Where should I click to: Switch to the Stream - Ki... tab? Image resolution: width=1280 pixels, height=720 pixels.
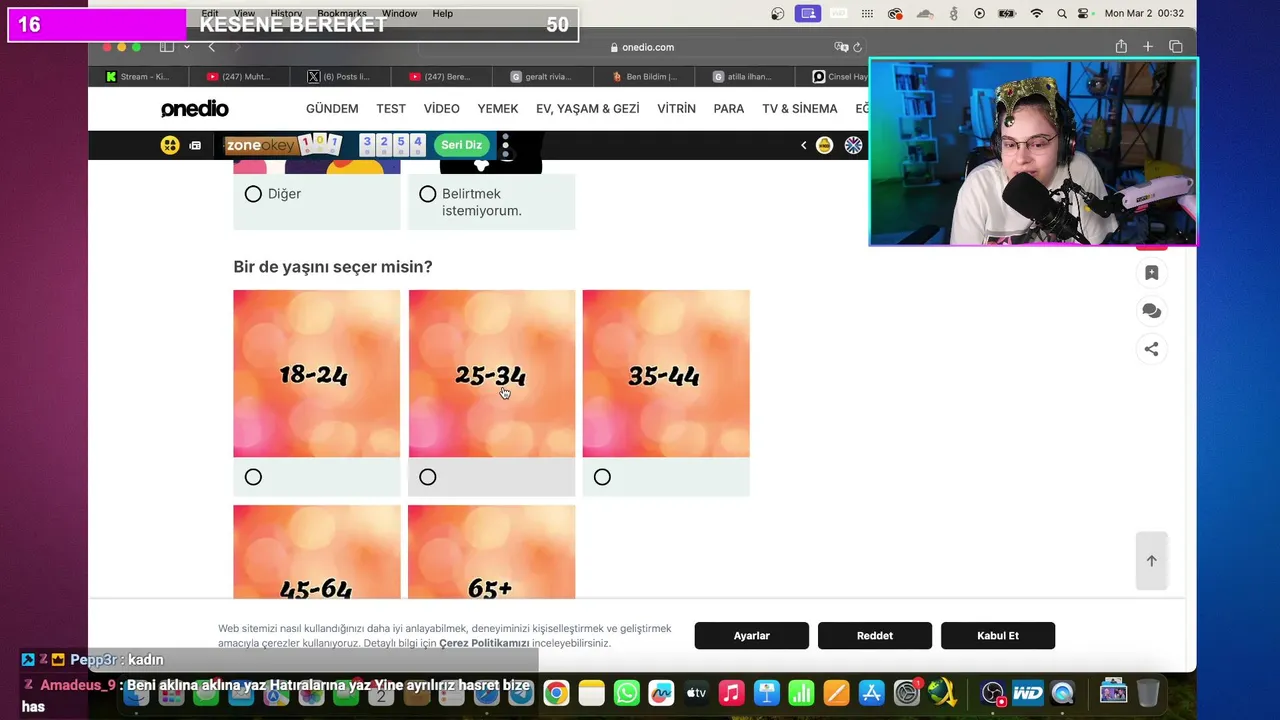(x=138, y=76)
